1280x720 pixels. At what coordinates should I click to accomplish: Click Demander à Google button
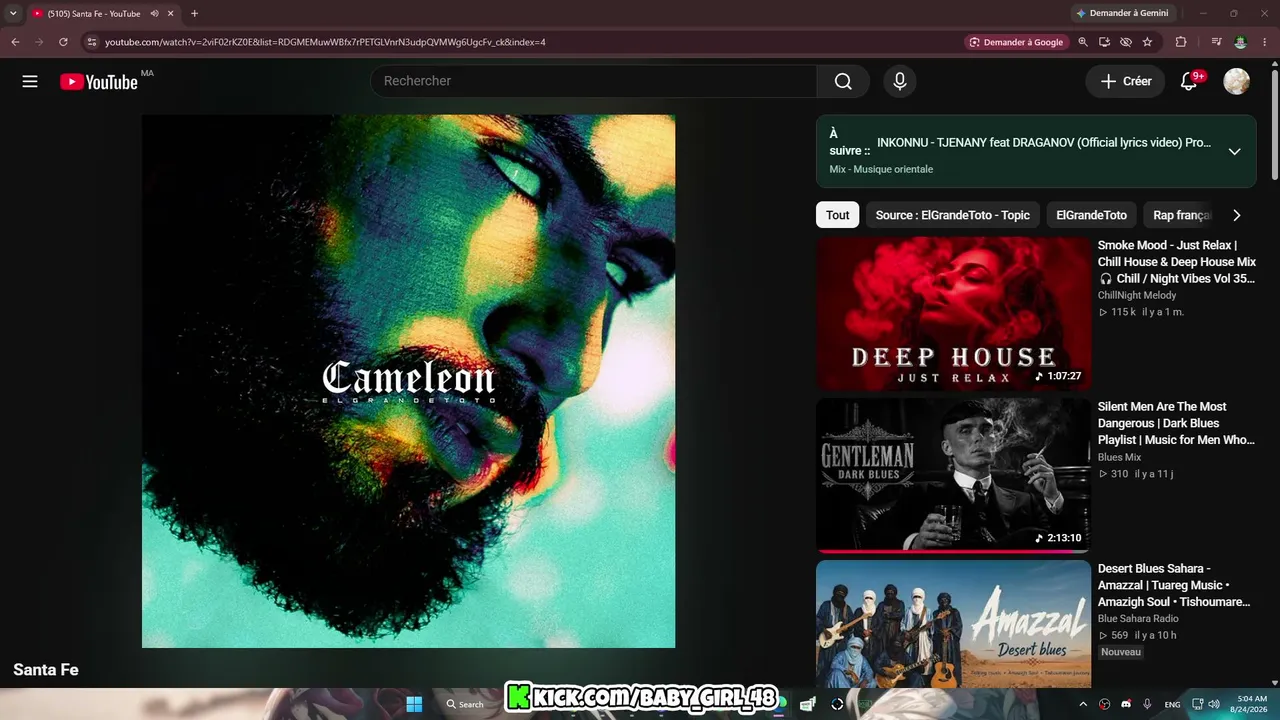pyautogui.click(x=1016, y=42)
